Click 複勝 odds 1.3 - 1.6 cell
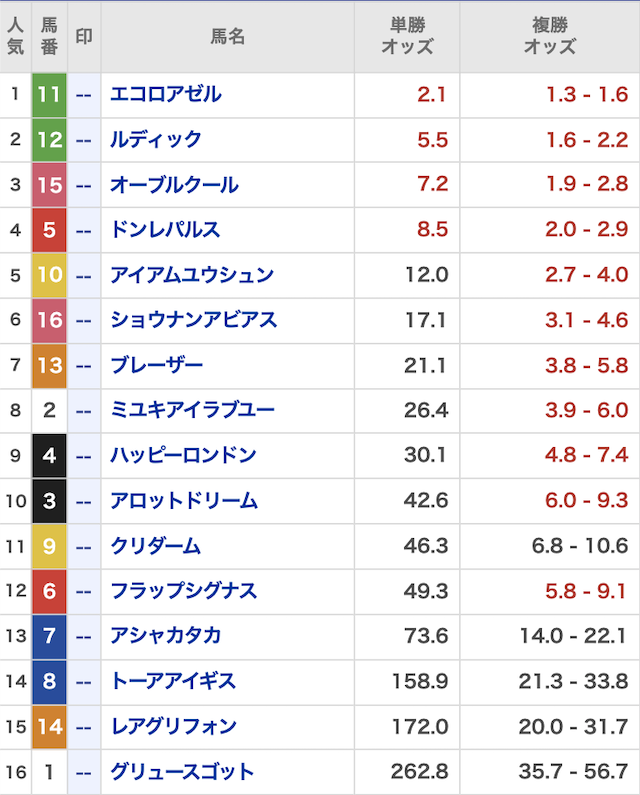 [x=586, y=95]
